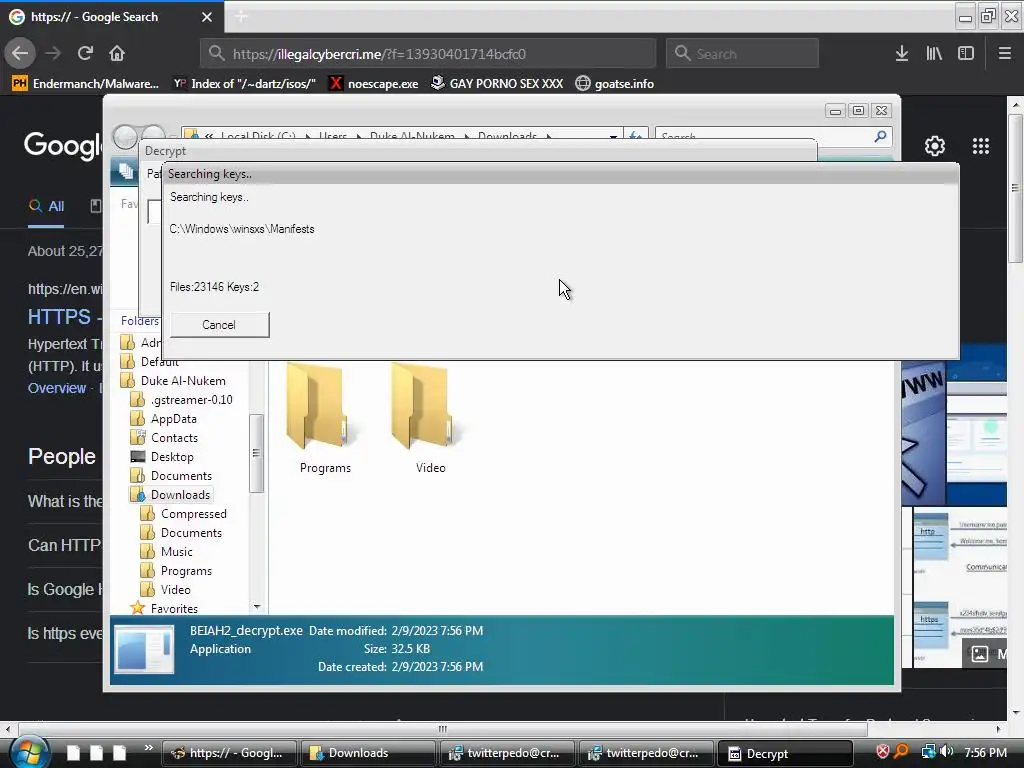Viewport: 1024px width, 768px height.
Task: Click the tray network icon
Action: (928, 752)
